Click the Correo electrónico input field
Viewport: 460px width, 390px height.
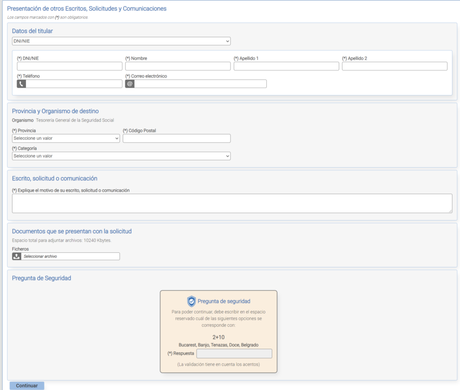click(200, 84)
